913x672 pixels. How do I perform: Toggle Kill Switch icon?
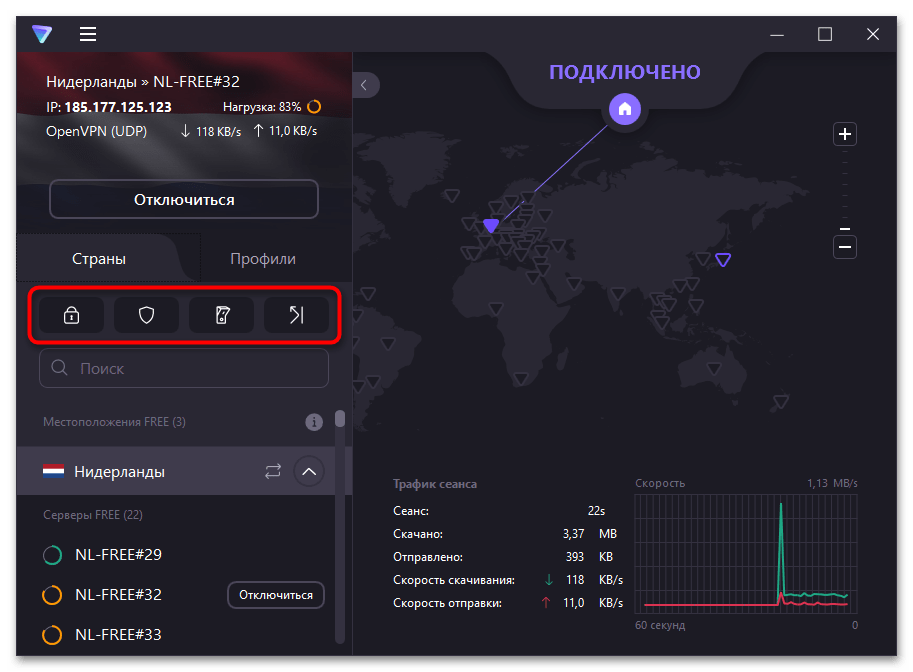coord(222,316)
